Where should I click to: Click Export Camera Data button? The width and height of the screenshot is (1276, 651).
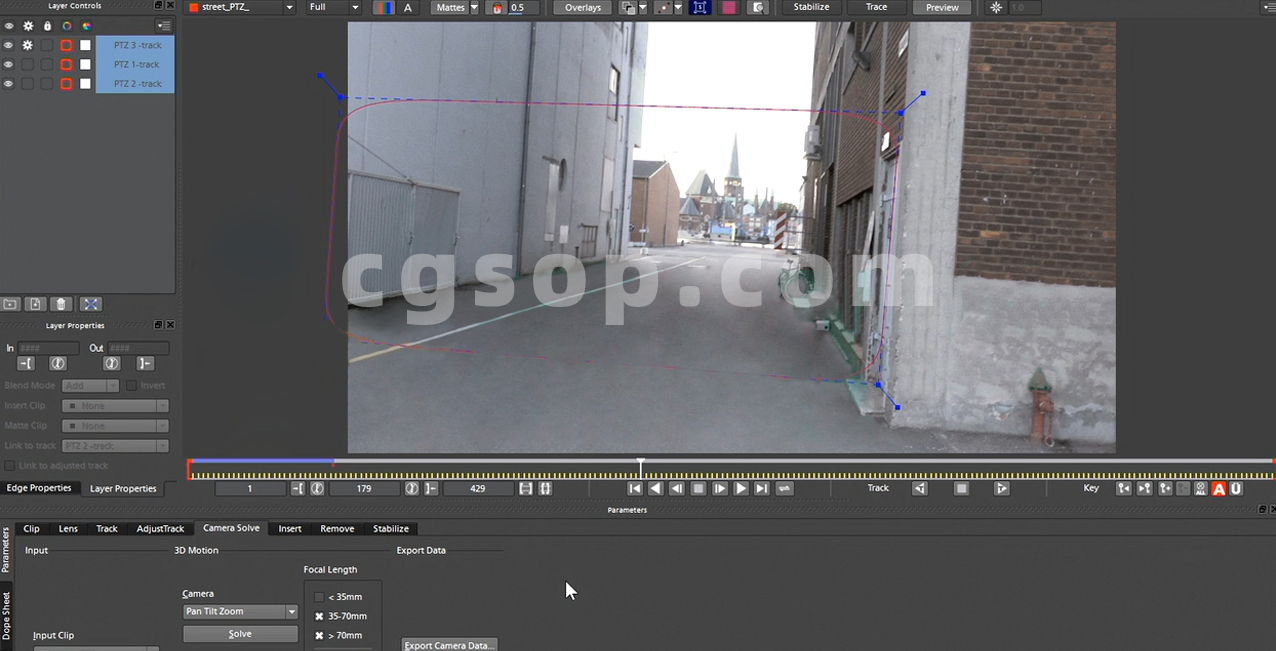[x=449, y=645]
